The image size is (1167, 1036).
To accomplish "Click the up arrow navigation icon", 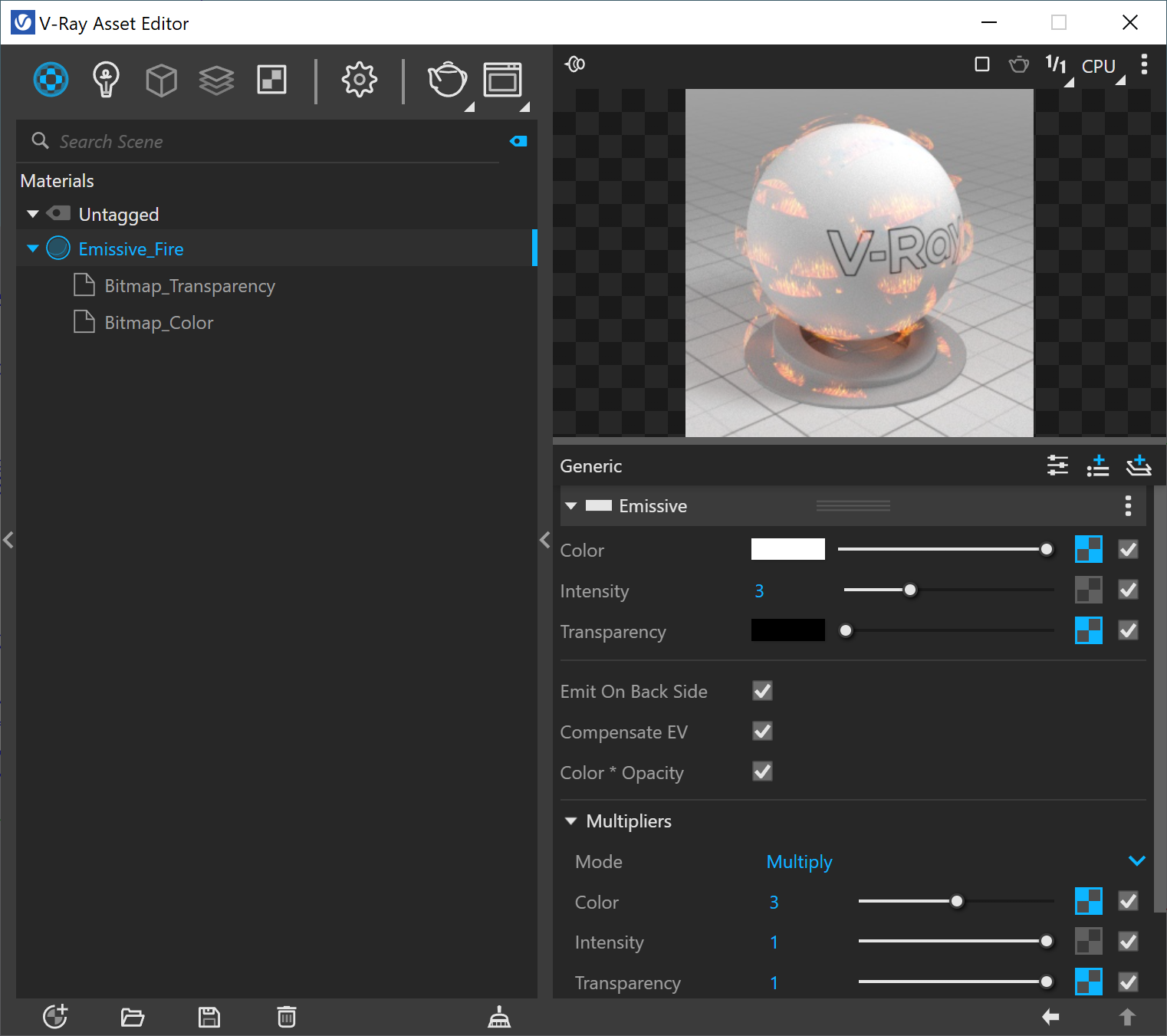I will [x=1127, y=1017].
